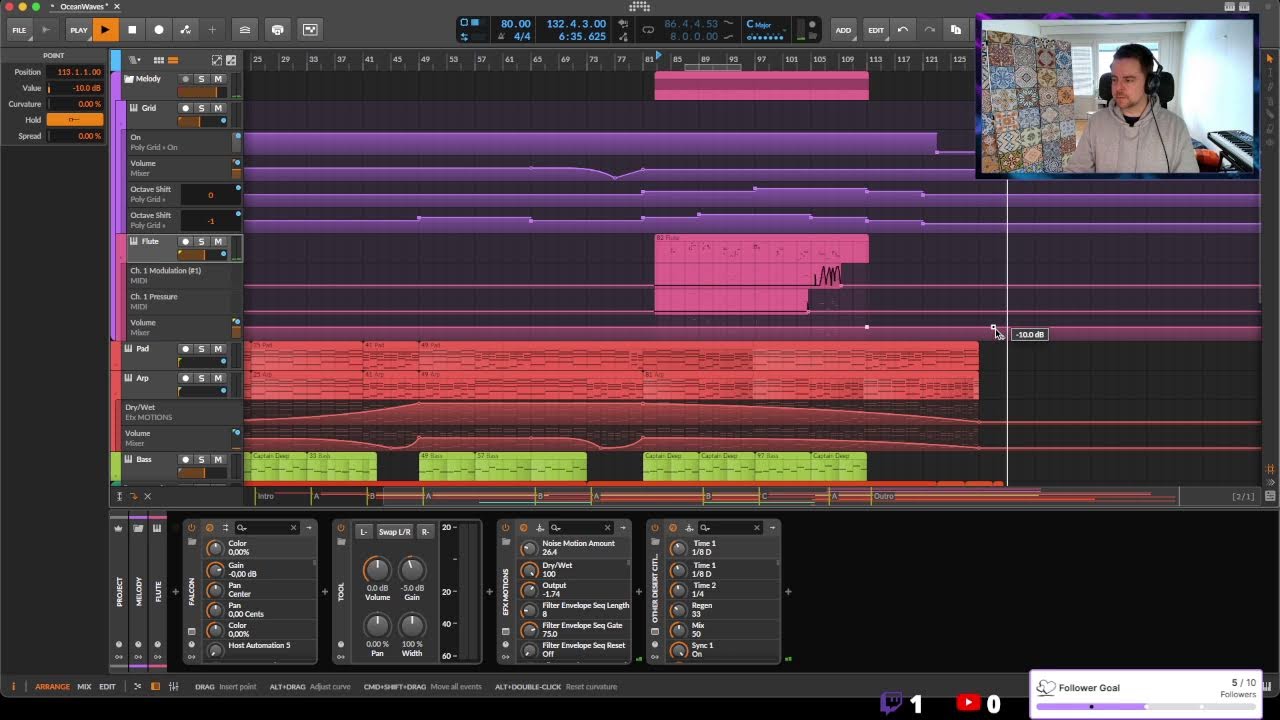
Task: Solo the Melody group track
Action: coord(201,79)
